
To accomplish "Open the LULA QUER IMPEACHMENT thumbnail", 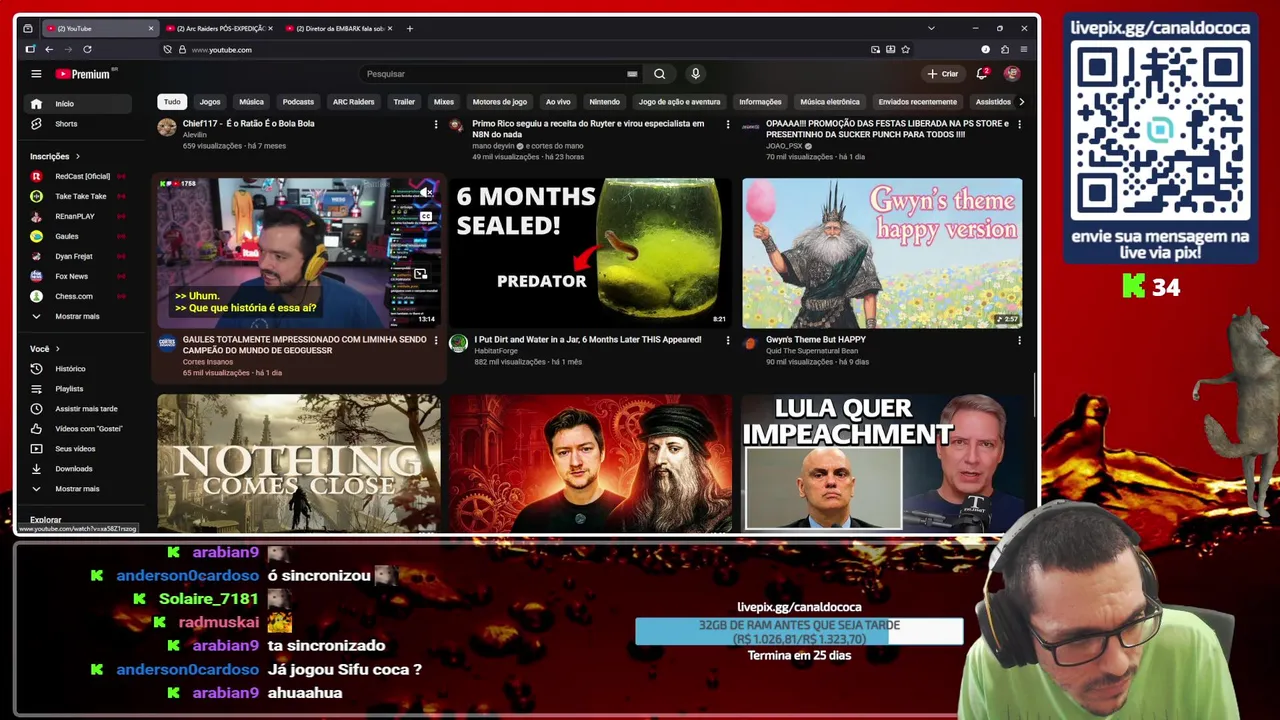I will click(882, 463).
